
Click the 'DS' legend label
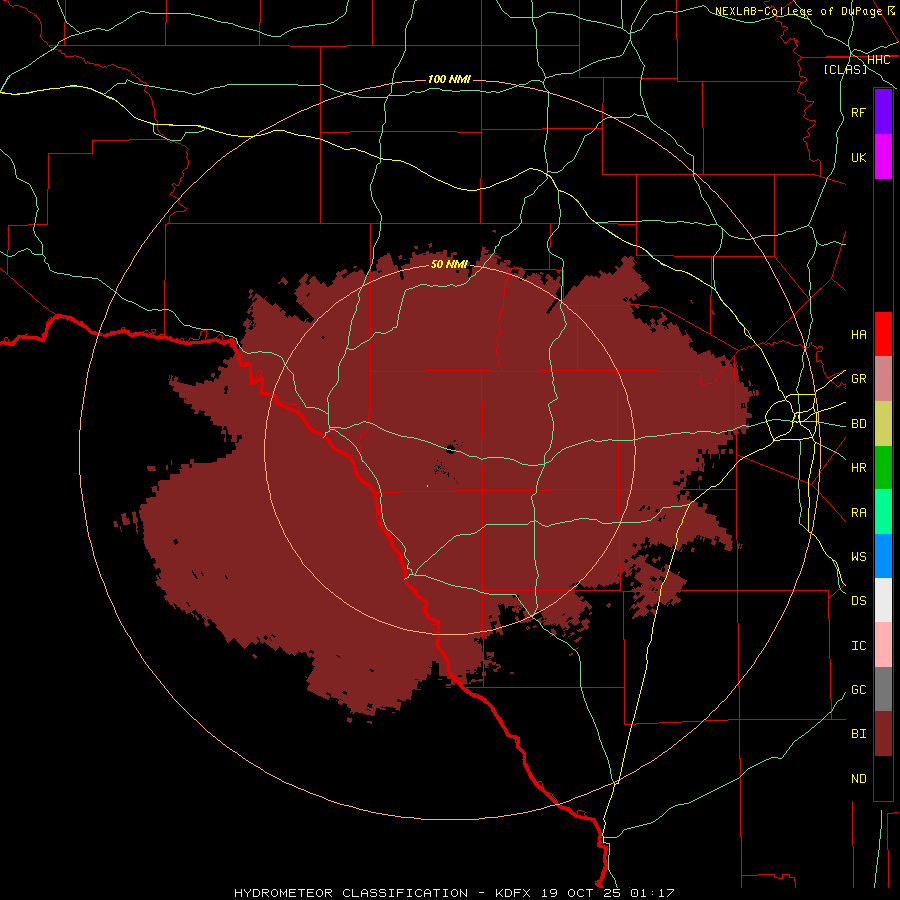coord(859,601)
